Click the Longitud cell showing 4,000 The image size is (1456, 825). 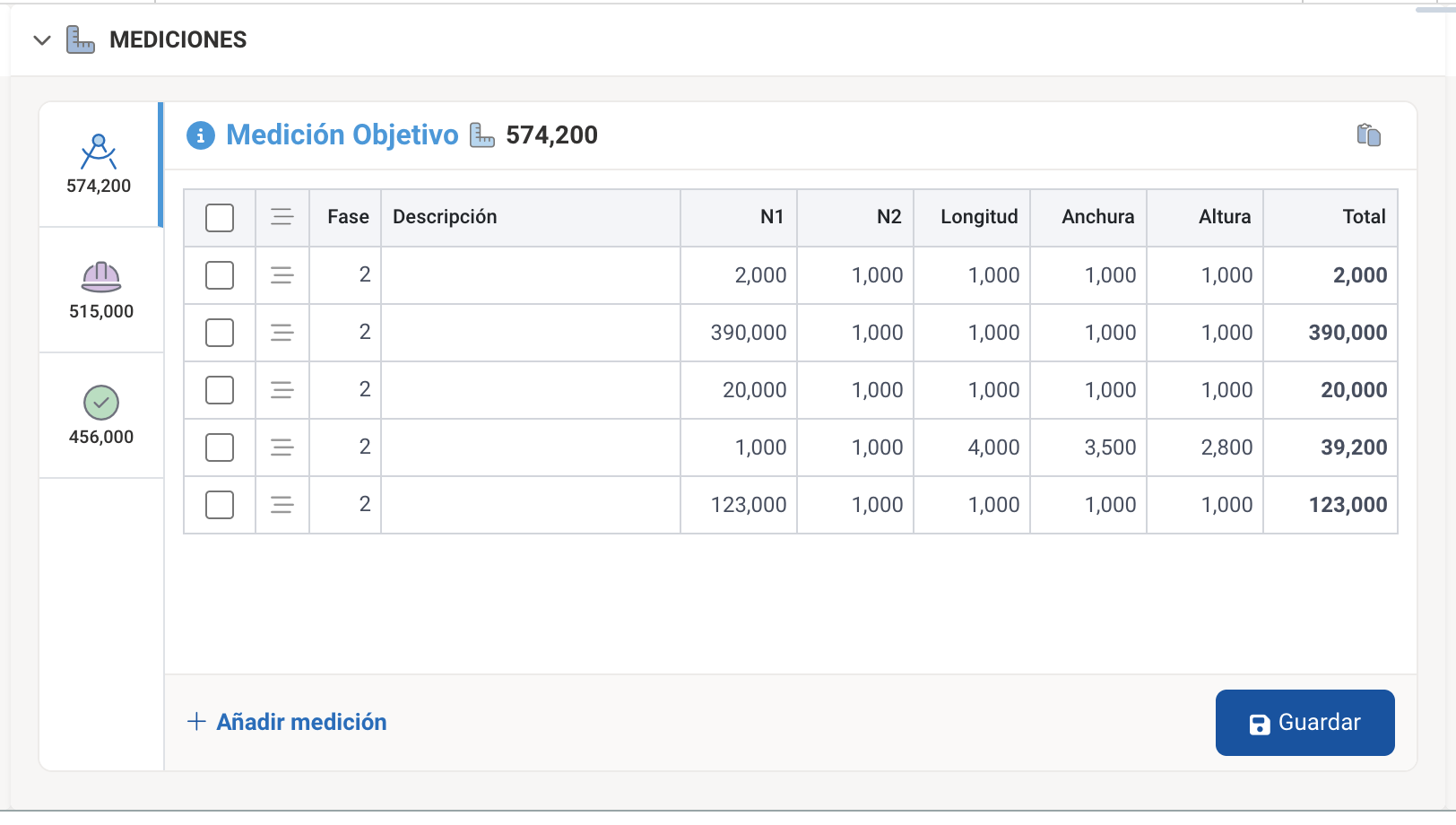click(972, 447)
